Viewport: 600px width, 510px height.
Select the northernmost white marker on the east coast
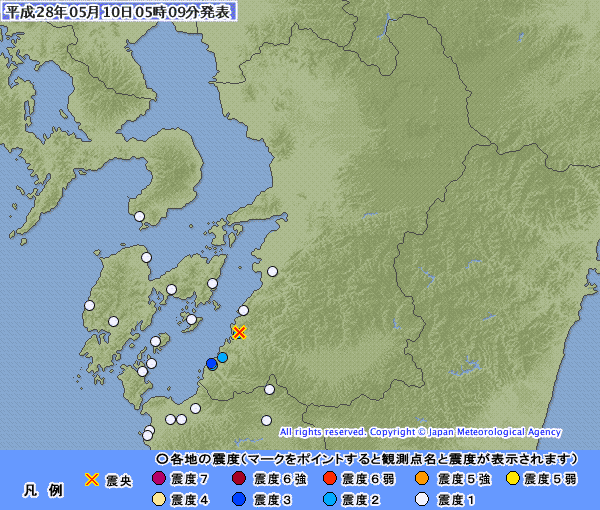(272, 272)
